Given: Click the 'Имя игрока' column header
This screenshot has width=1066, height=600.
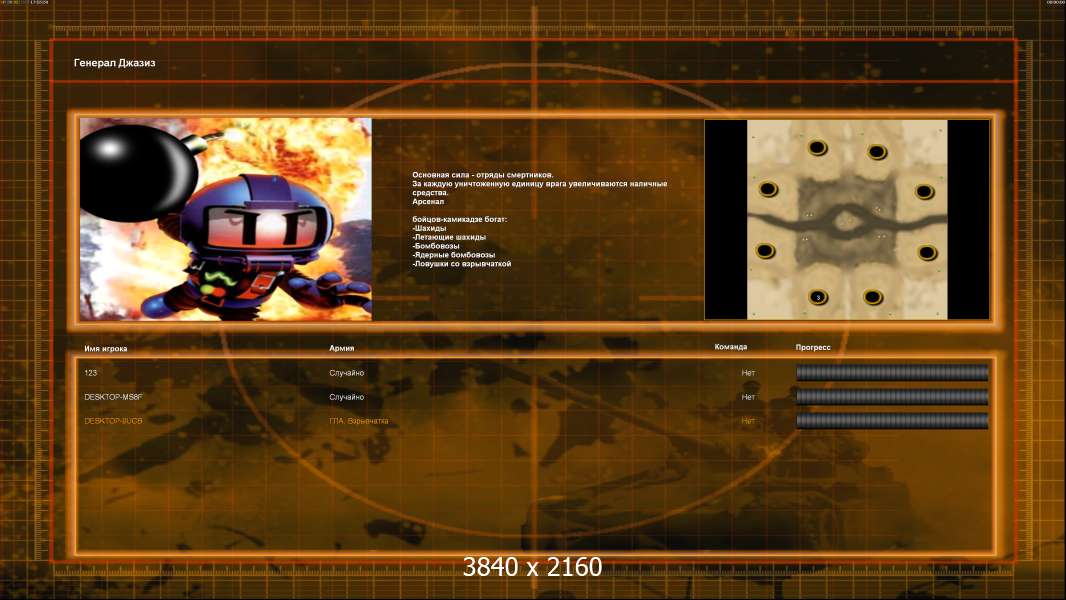Looking at the screenshot, I should click(105, 349).
